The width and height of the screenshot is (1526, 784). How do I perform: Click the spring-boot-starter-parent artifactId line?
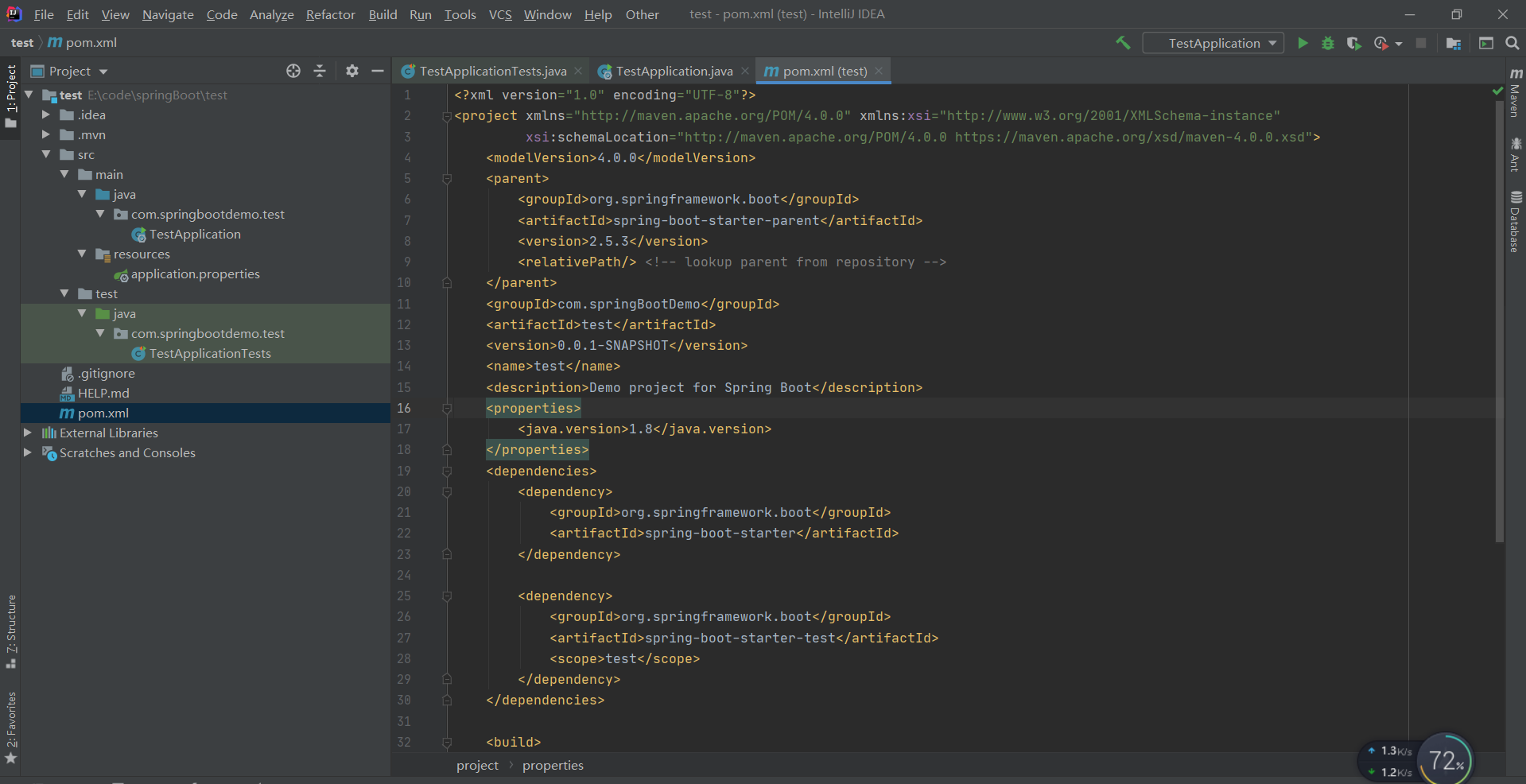pos(720,220)
